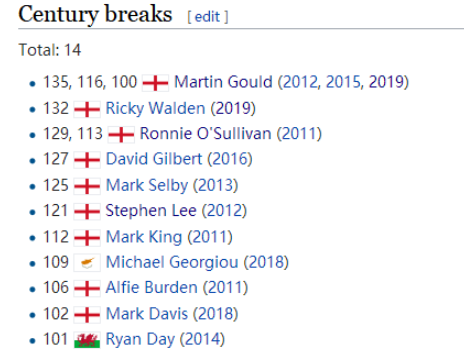The image size is (464, 361).
Task: Open the Stephen Lee link
Action: [x=151, y=211]
